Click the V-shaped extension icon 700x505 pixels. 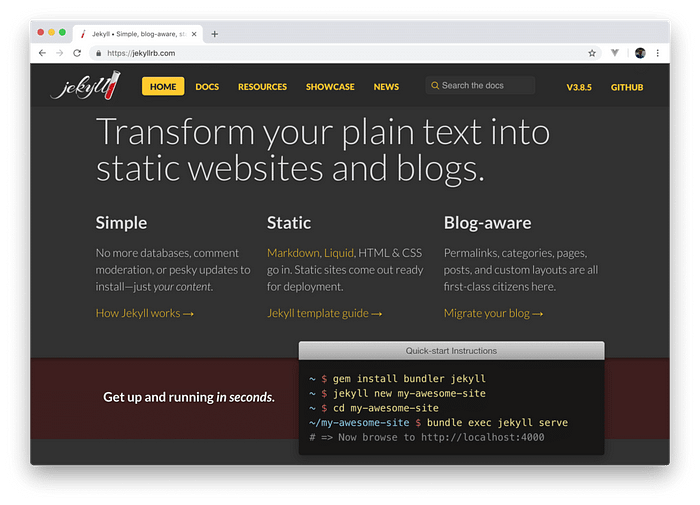pyautogui.click(x=615, y=53)
